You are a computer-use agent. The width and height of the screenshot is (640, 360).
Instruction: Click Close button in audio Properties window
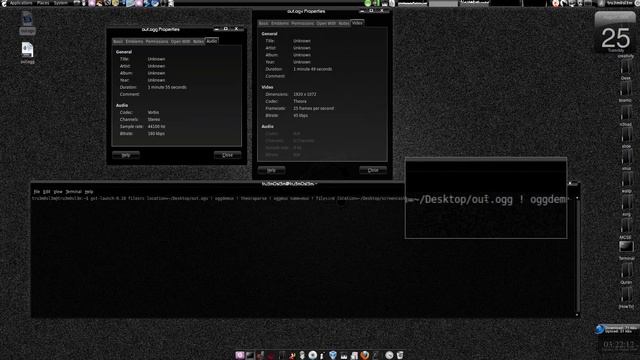[x=227, y=155]
